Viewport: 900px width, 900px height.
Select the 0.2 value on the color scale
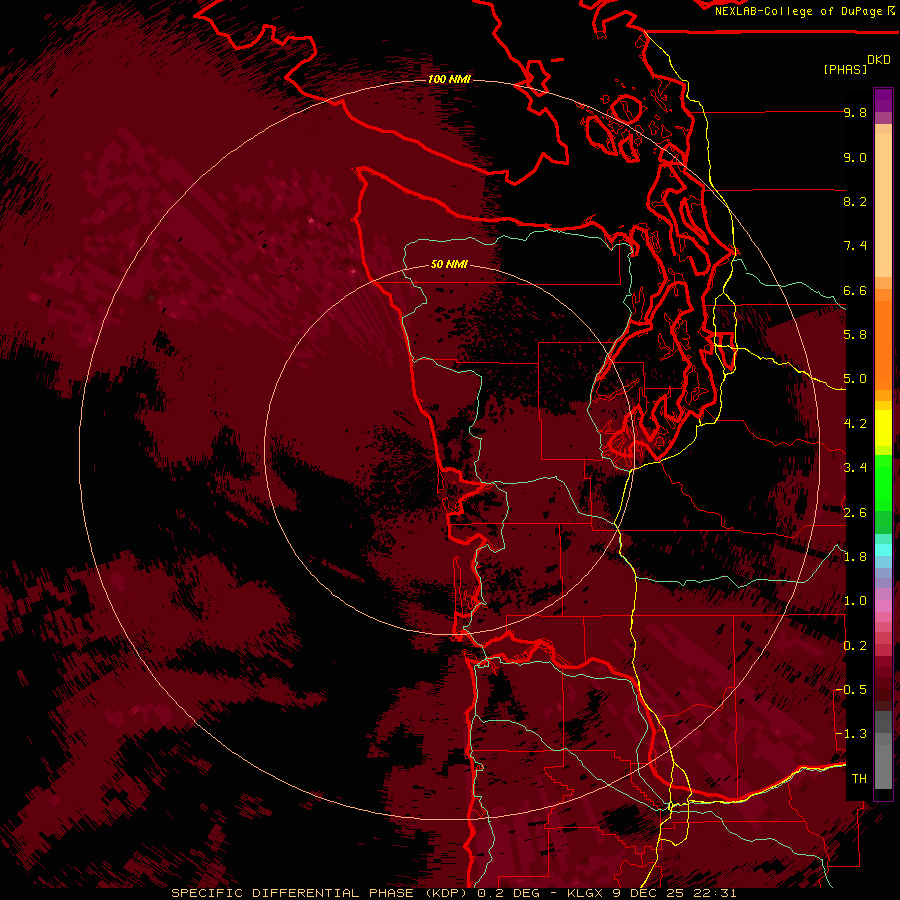[855, 646]
